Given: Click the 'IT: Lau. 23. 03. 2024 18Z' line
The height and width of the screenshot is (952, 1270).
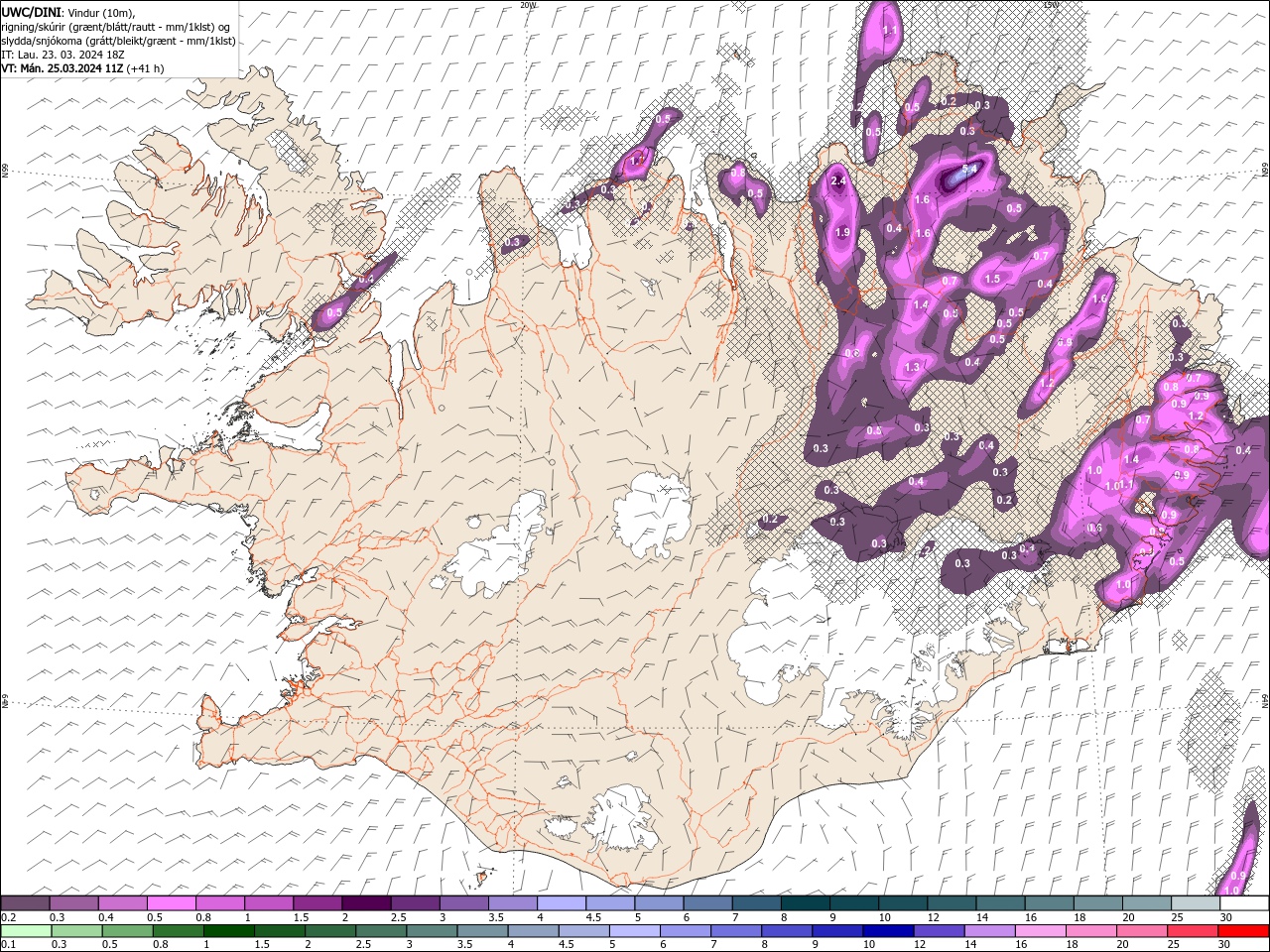Looking at the screenshot, I should coord(62,55).
